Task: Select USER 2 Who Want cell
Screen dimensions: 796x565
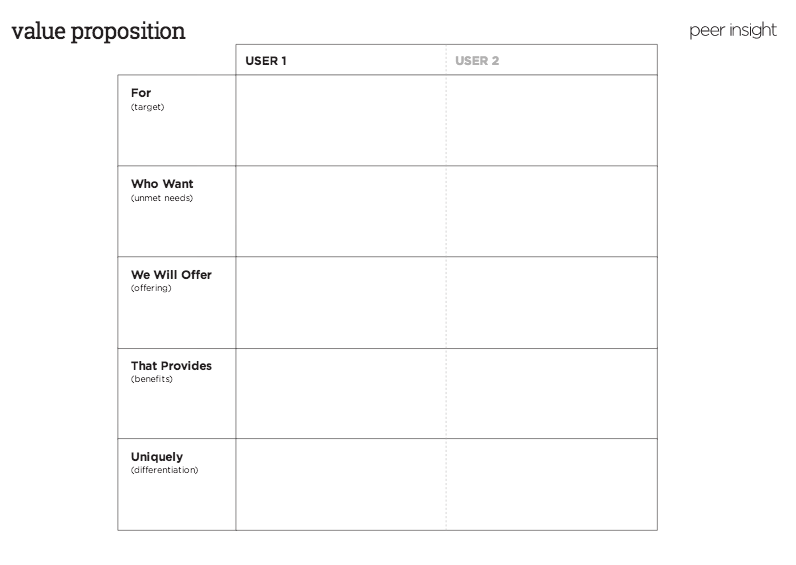Action: click(552, 211)
